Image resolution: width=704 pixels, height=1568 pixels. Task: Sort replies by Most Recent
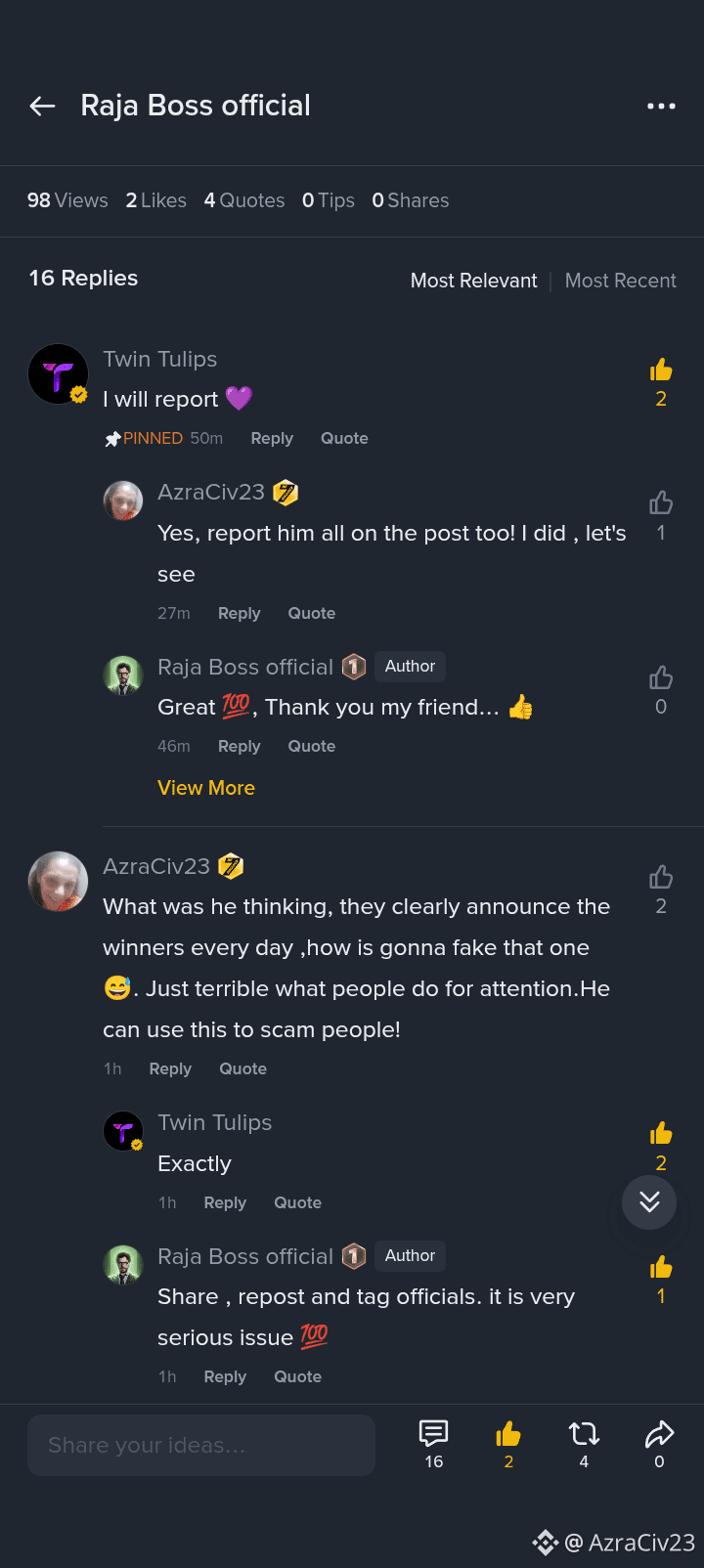(x=620, y=281)
